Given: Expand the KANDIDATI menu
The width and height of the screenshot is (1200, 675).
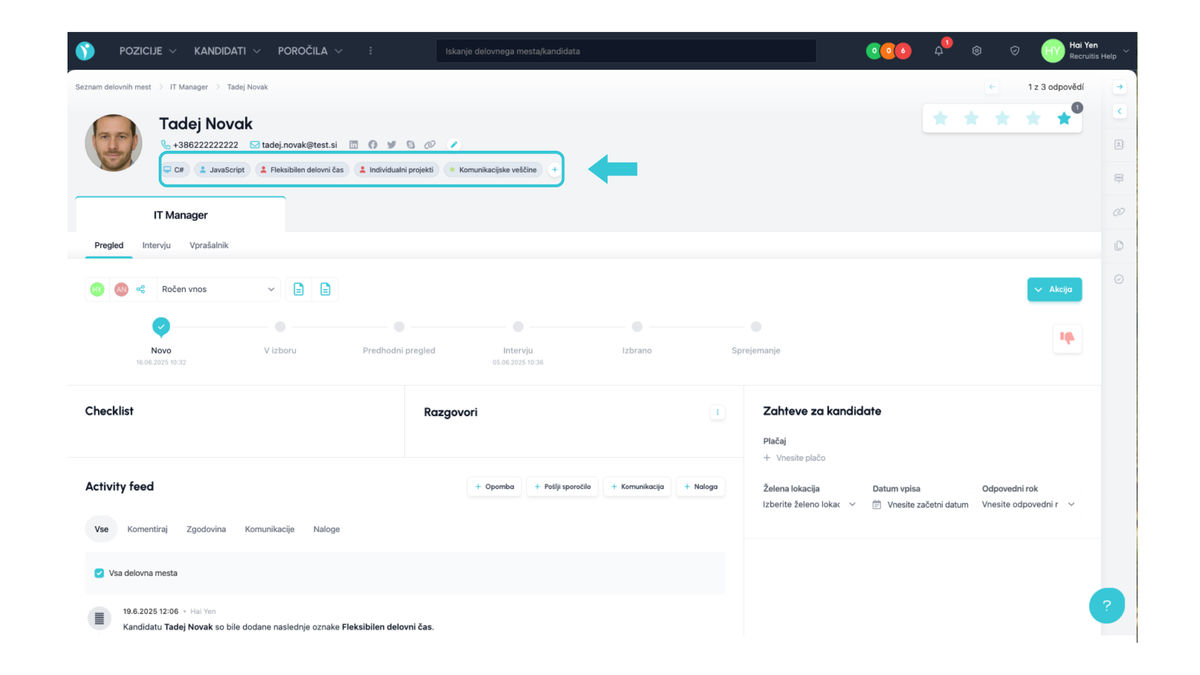Looking at the screenshot, I should (x=227, y=51).
